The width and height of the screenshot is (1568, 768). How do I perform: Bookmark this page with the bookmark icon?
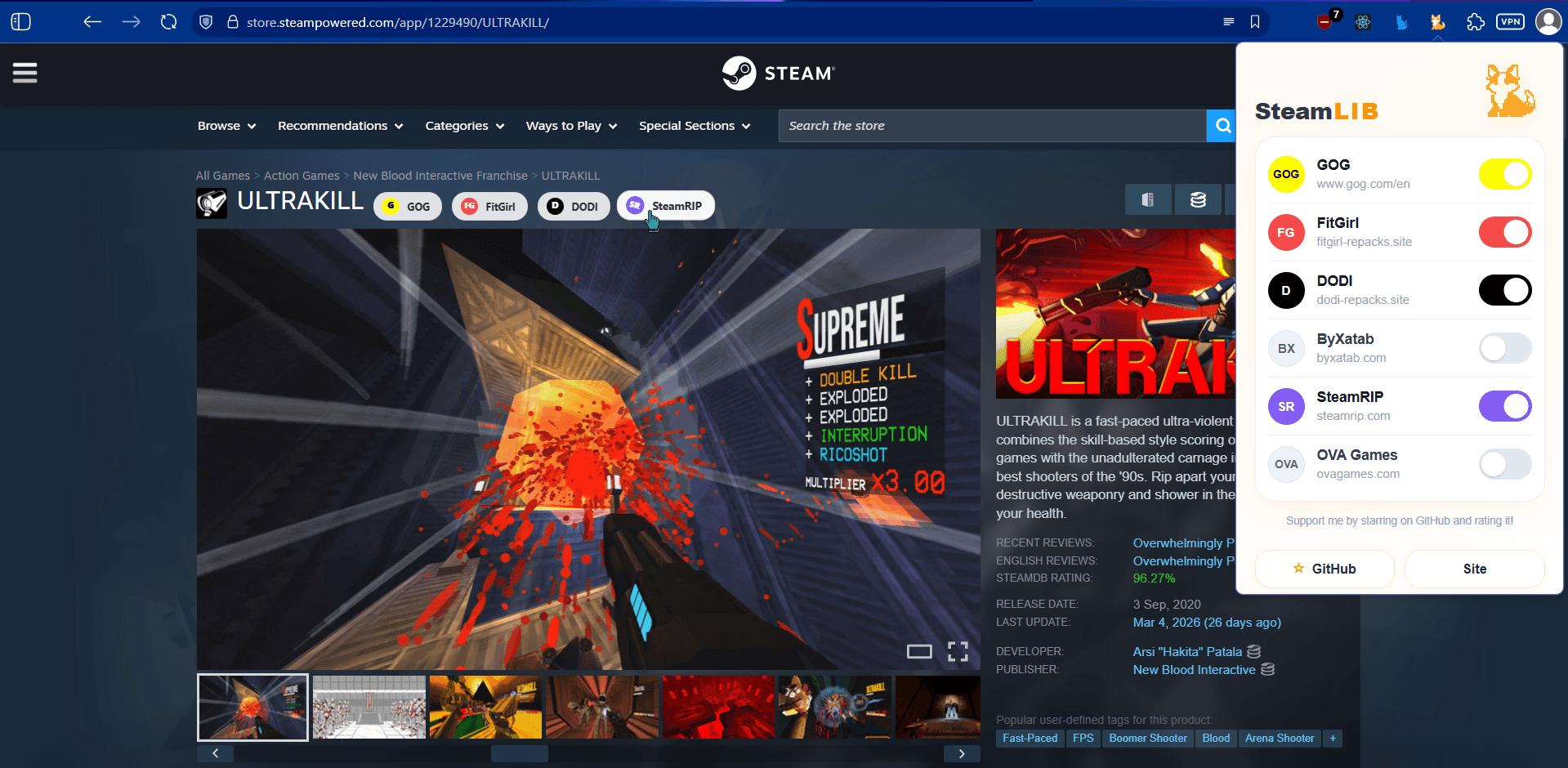(1255, 22)
